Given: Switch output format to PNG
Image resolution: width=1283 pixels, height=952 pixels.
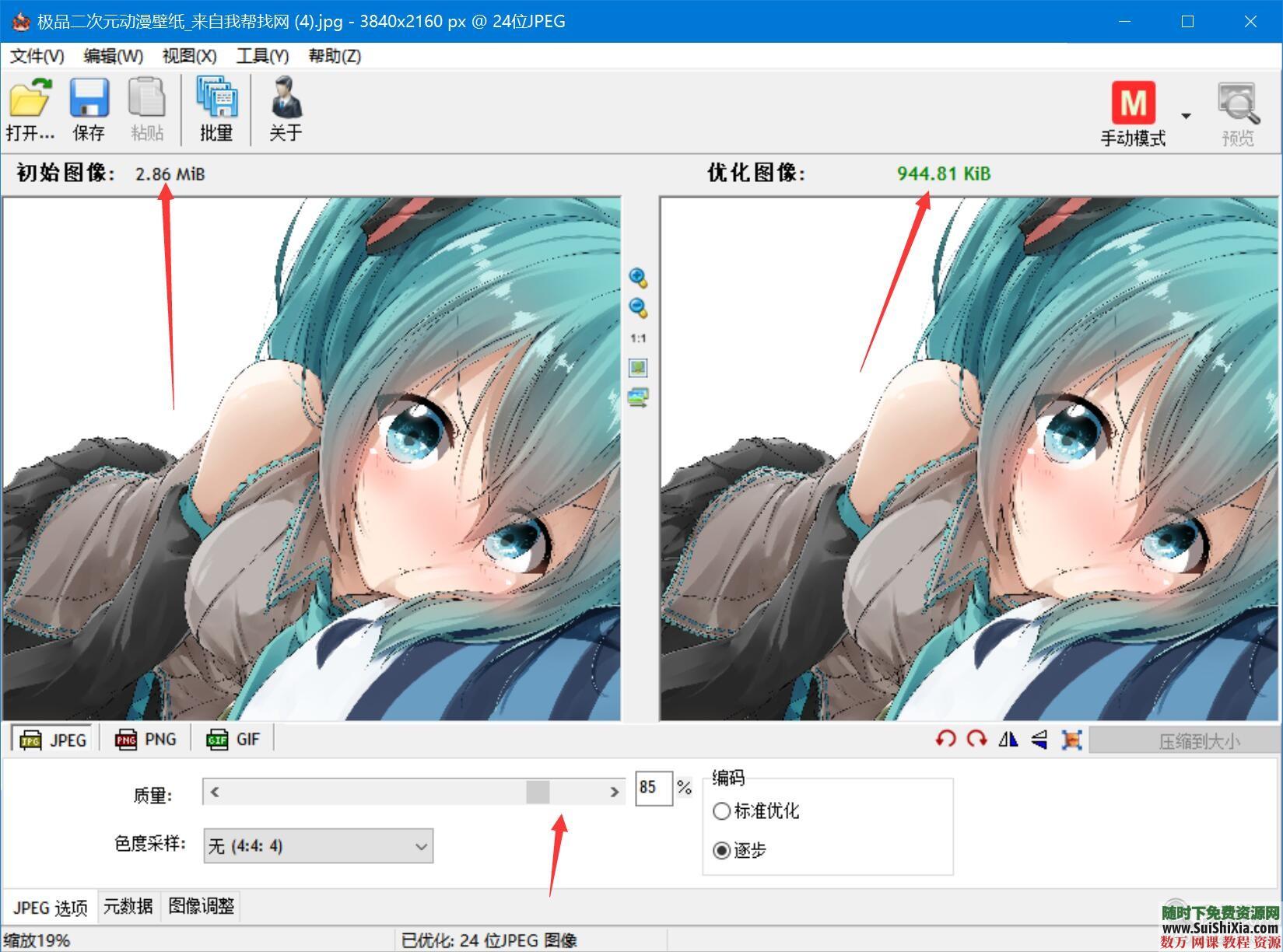Looking at the screenshot, I should (146, 739).
